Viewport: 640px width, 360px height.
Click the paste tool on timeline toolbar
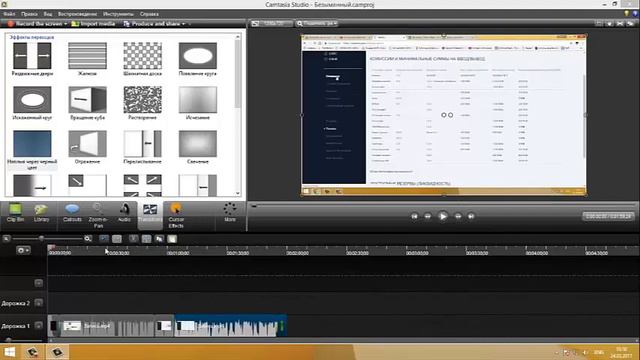coord(172,239)
